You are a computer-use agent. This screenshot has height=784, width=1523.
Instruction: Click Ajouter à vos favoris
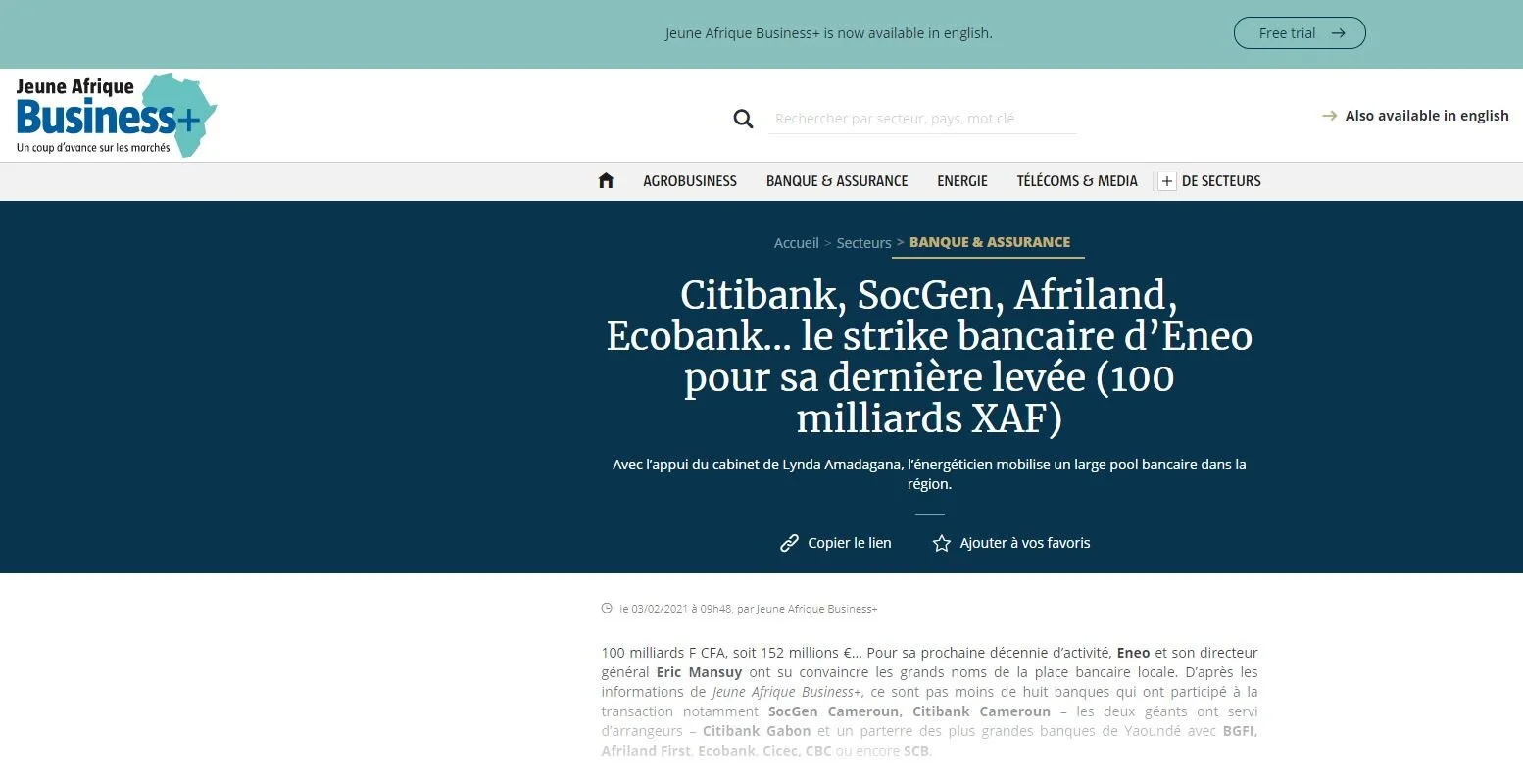point(1025,543)
